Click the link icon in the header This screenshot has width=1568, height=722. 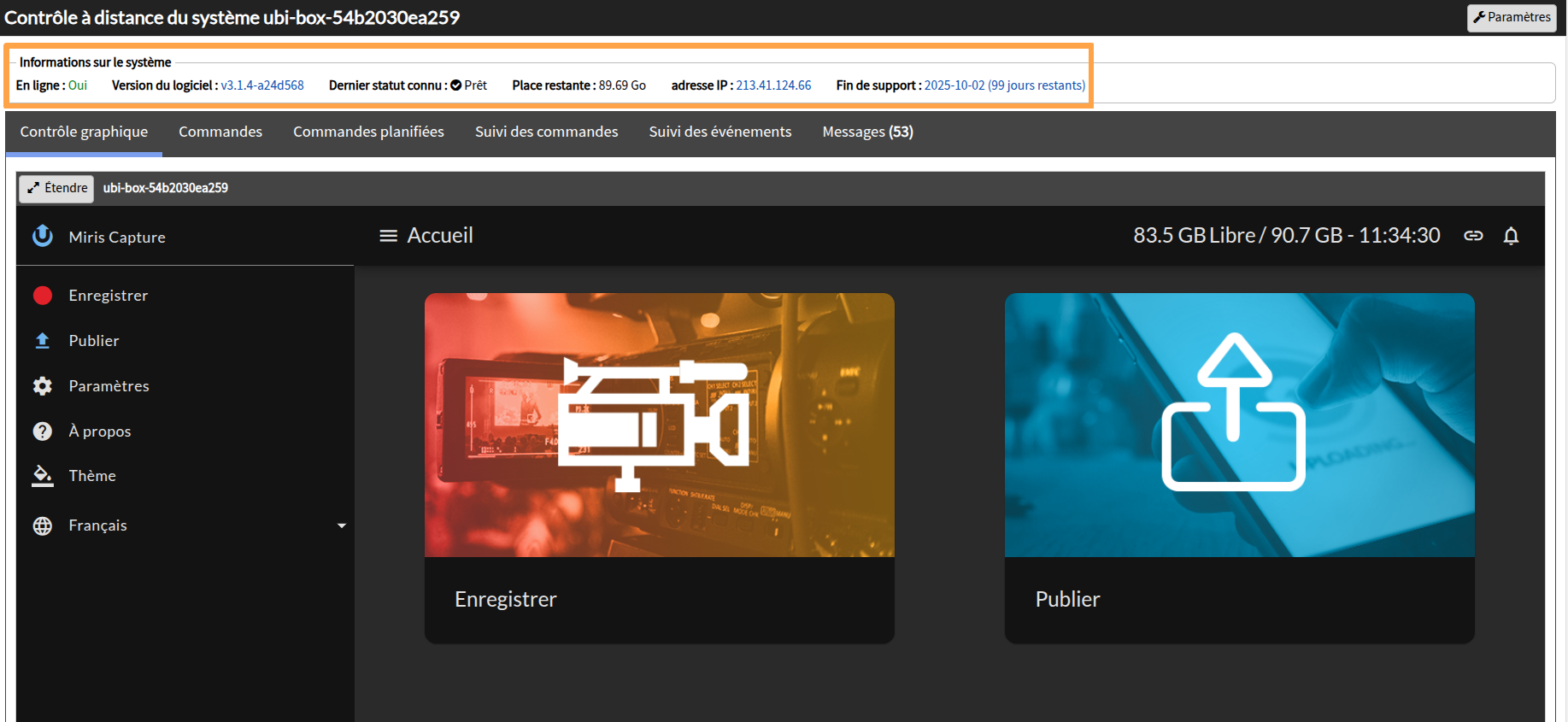click(1473, 236)
